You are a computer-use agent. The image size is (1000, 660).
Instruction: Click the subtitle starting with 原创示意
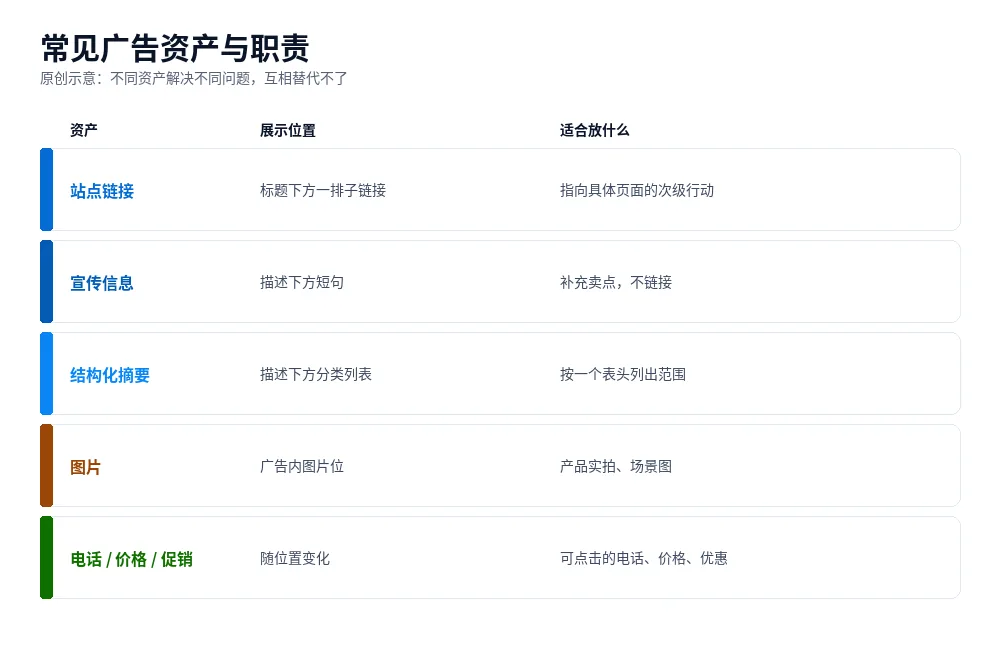click(194, 78)
